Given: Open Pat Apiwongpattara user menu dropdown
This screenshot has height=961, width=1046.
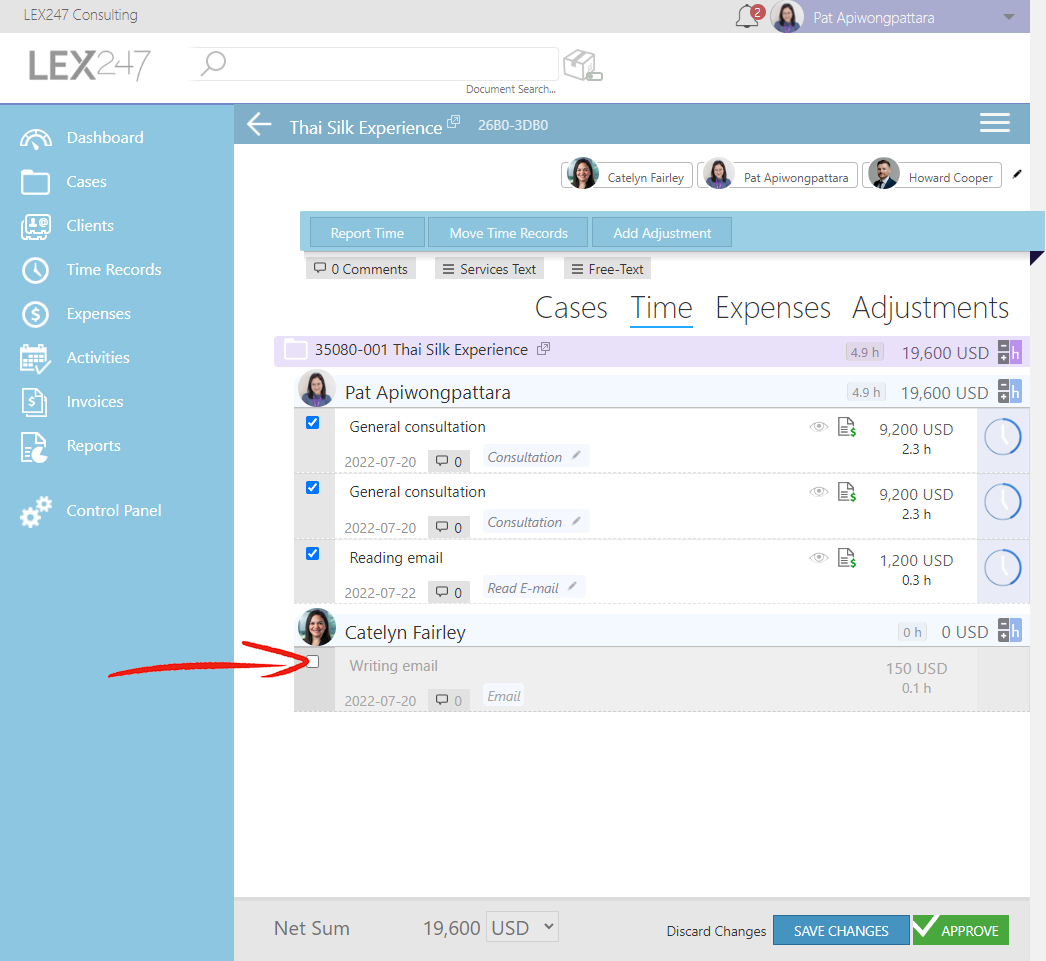Looking at the screenshot, I should (1009, 17).
